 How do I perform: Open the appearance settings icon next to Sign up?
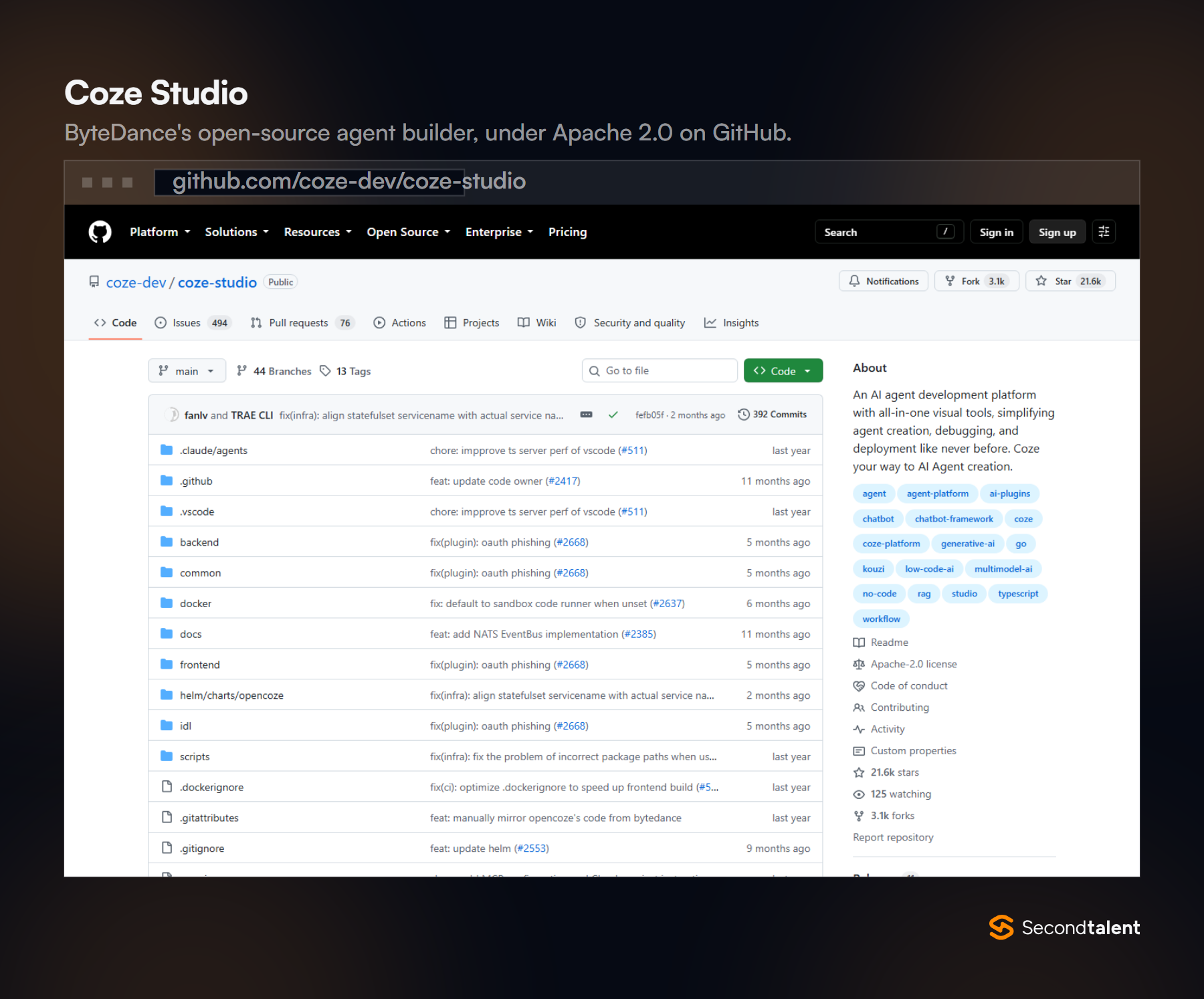1104,232
